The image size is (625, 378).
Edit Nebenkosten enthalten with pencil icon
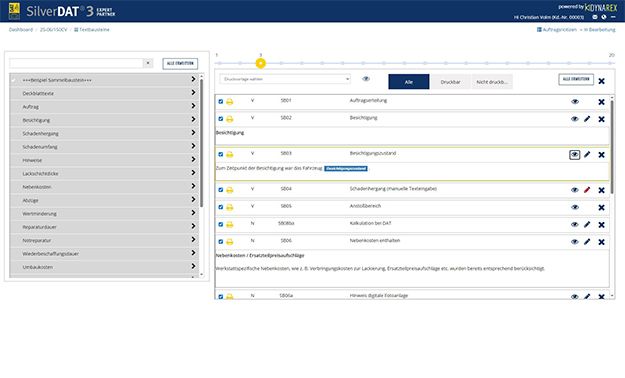point(587,242)
